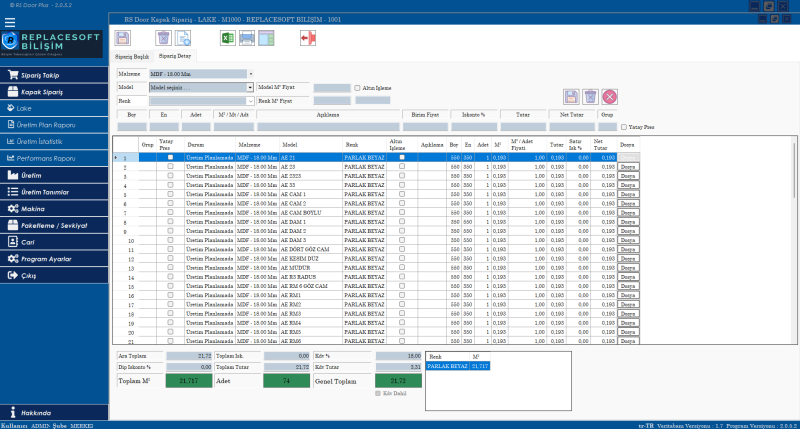The image size is (800, 429).
Task: Export the order to Excel
Action: pos(228,38)
